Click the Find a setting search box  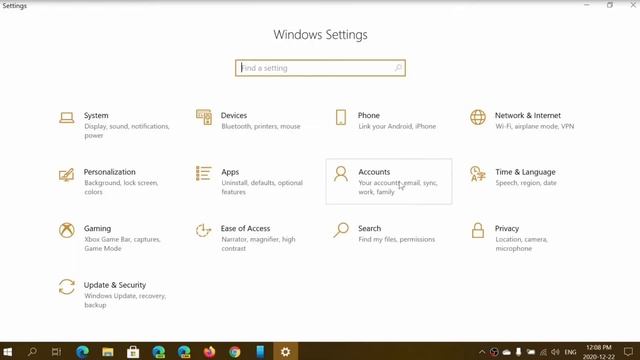[320, 68]
